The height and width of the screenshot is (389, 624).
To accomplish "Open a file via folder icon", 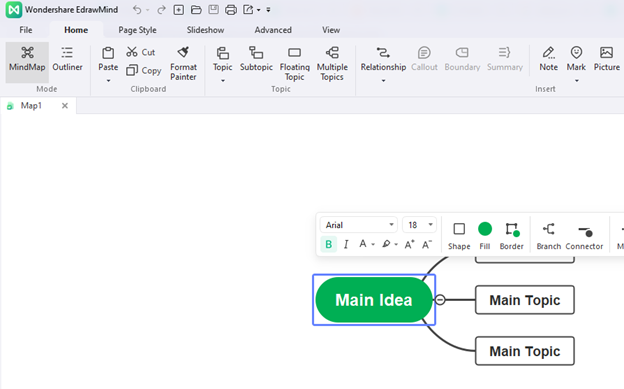I will pyautogui.click(x=196, y=10).
